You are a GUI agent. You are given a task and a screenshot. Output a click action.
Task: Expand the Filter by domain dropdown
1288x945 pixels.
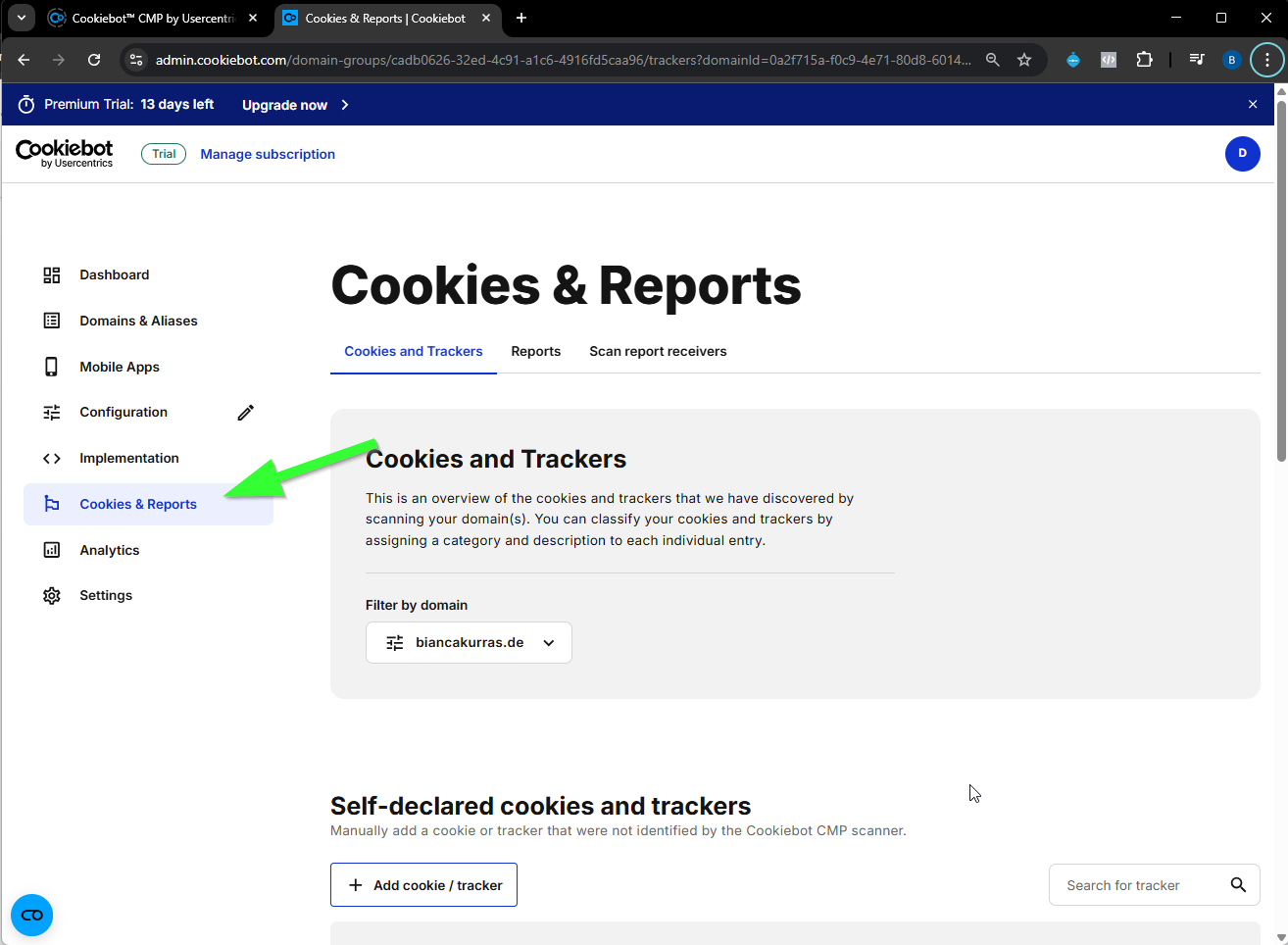click(x=469, y=643)
